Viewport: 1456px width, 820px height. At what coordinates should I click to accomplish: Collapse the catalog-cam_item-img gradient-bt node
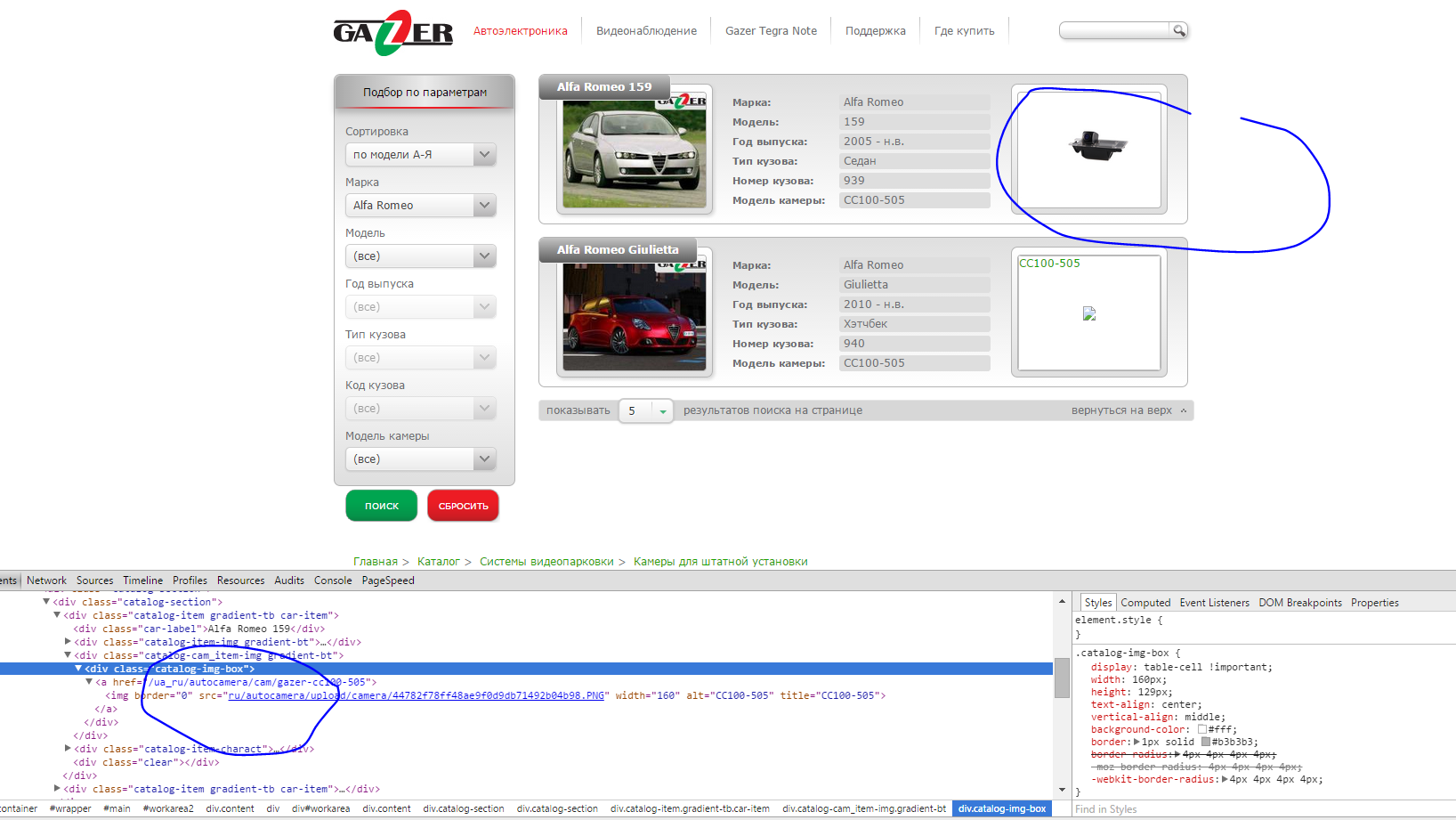click(x=68, y=654)
